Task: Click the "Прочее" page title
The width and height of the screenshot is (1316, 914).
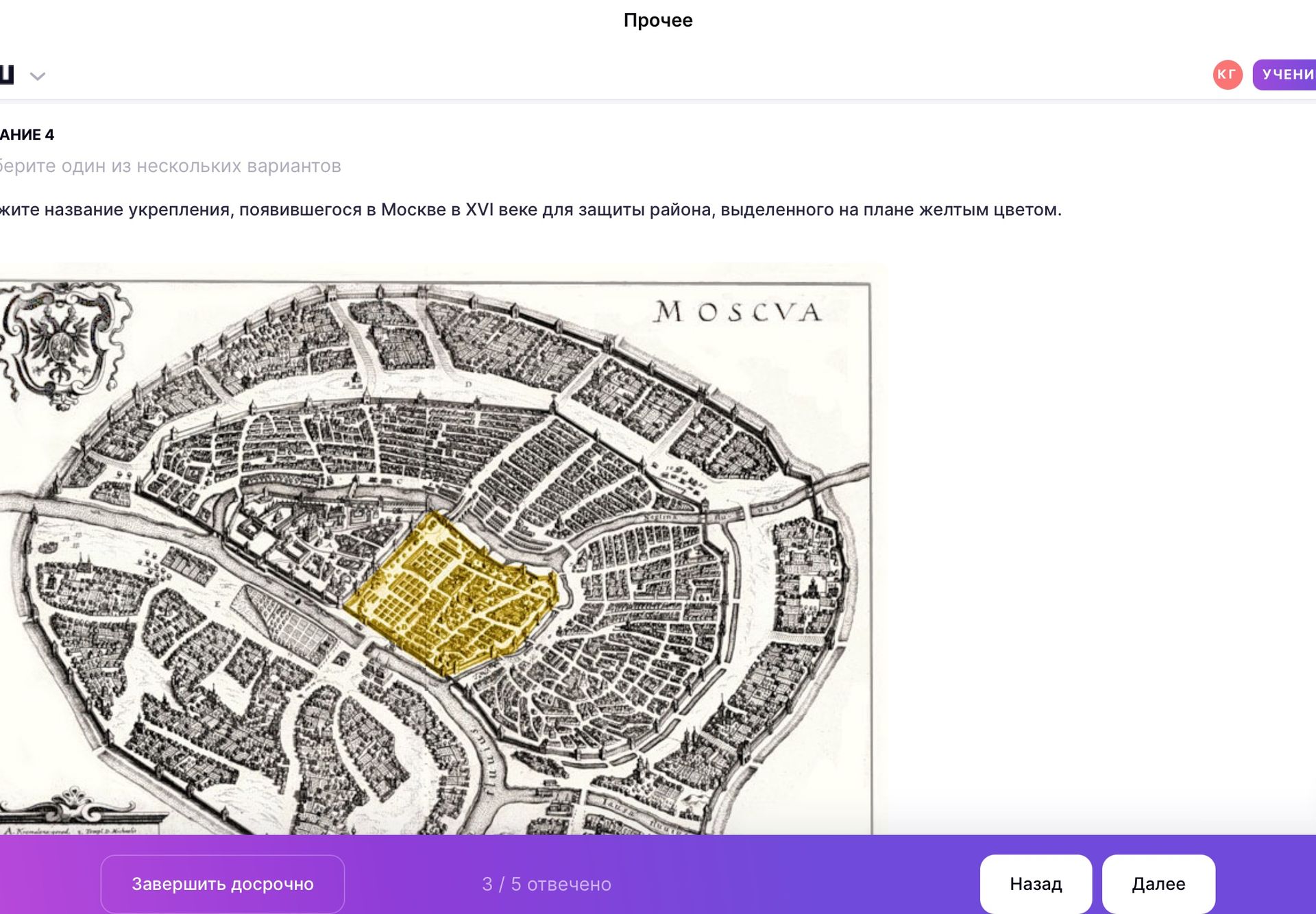Action: coord(658,21)
